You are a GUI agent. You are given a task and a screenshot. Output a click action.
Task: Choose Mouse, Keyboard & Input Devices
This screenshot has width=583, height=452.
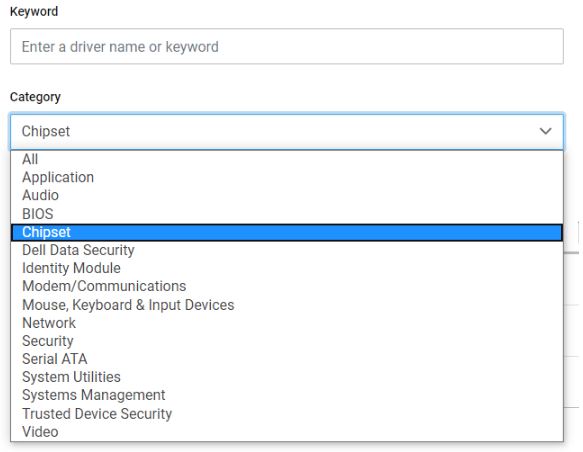[287, 305]
